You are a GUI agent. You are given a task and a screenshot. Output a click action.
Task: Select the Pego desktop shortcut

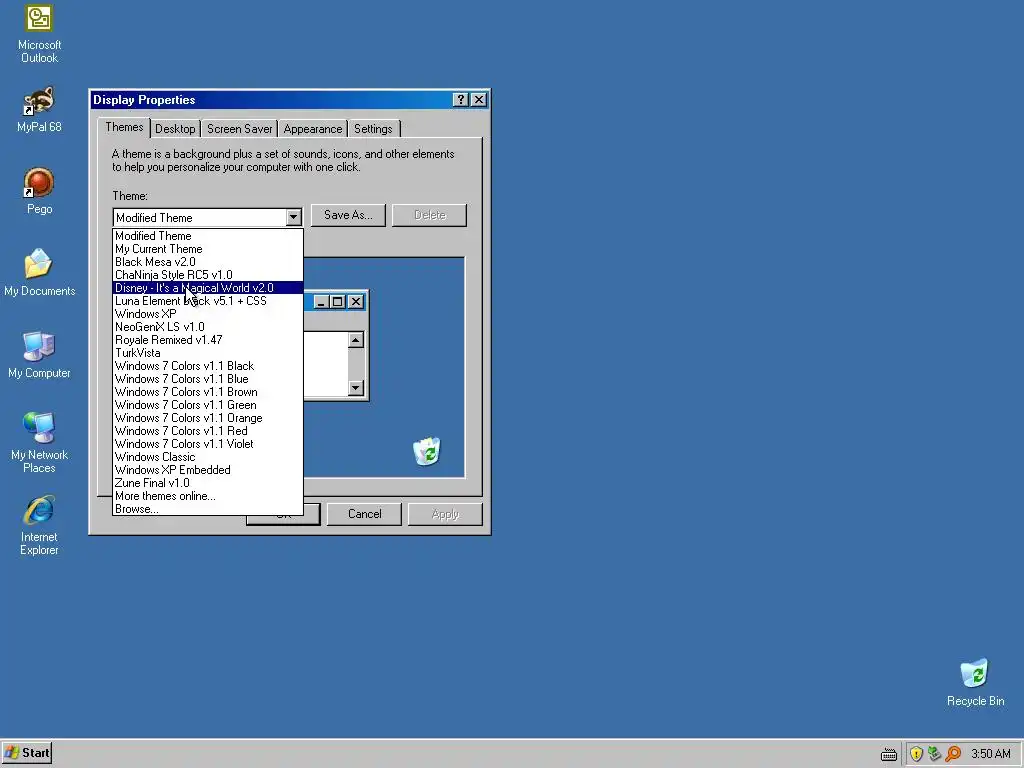click(x=39, y=191)
